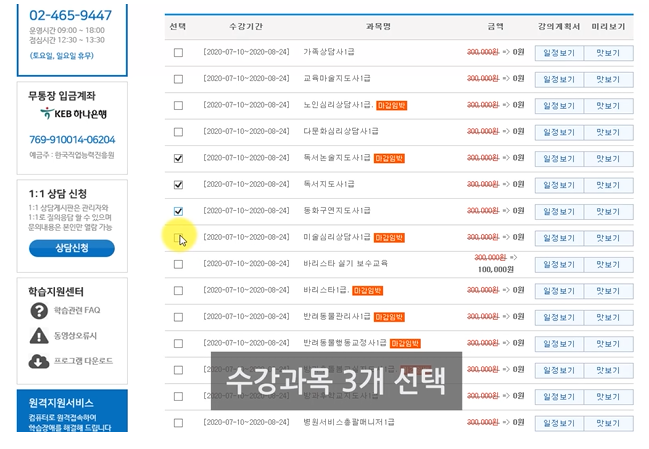View 일정보기 for 반려동물관리사1급
This screenshot has height=449, width=649.
pyautogui.click(x=559, y=318)
